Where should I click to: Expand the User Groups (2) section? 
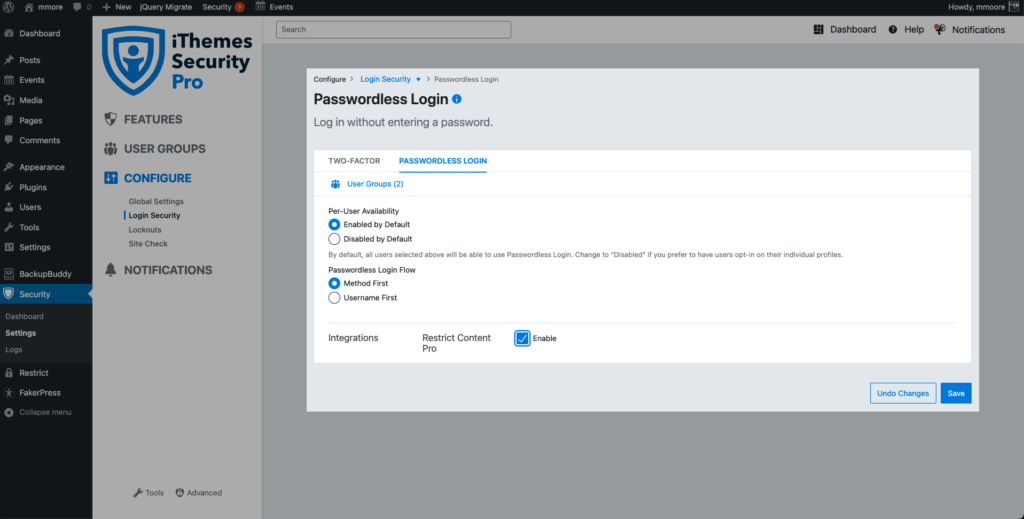pyautogui.click(x=367, y=184)
